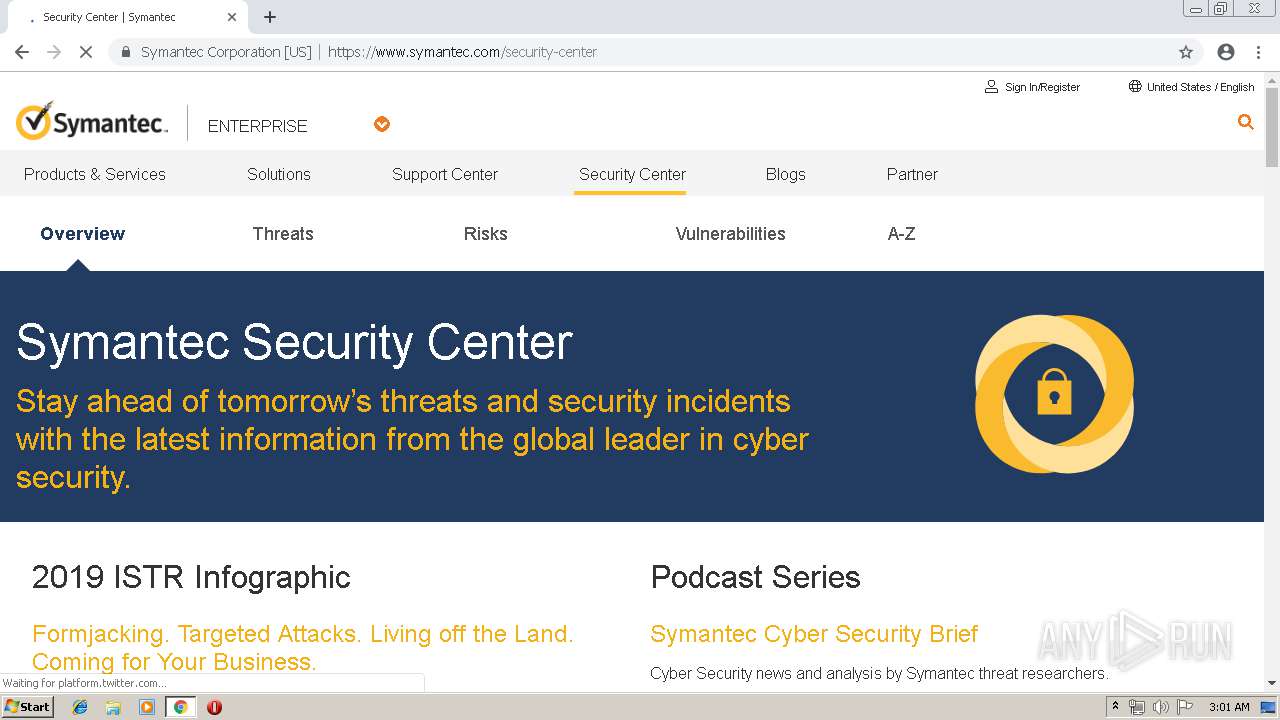
Task: Click the Symantec logo
Action: pos(92,122)
